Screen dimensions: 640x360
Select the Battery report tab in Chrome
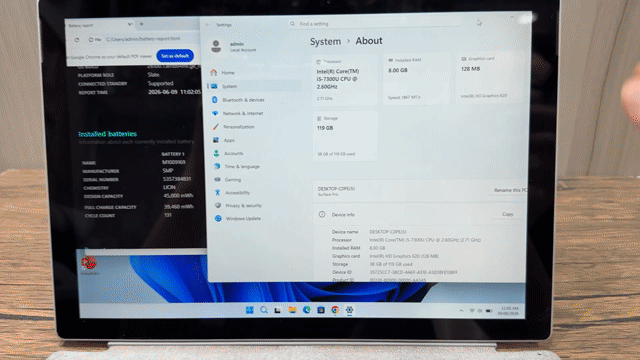(99, 25)
